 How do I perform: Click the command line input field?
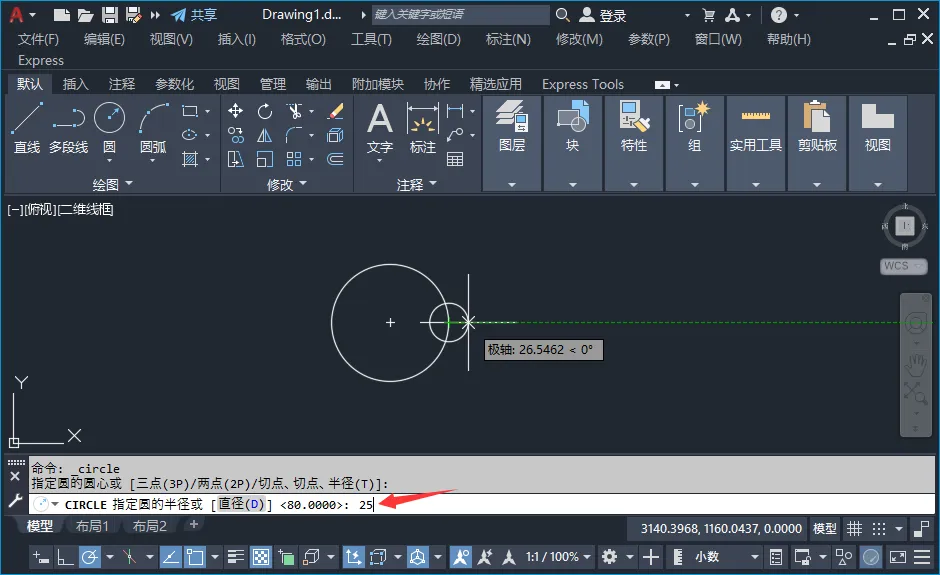[x=482, y=504]
